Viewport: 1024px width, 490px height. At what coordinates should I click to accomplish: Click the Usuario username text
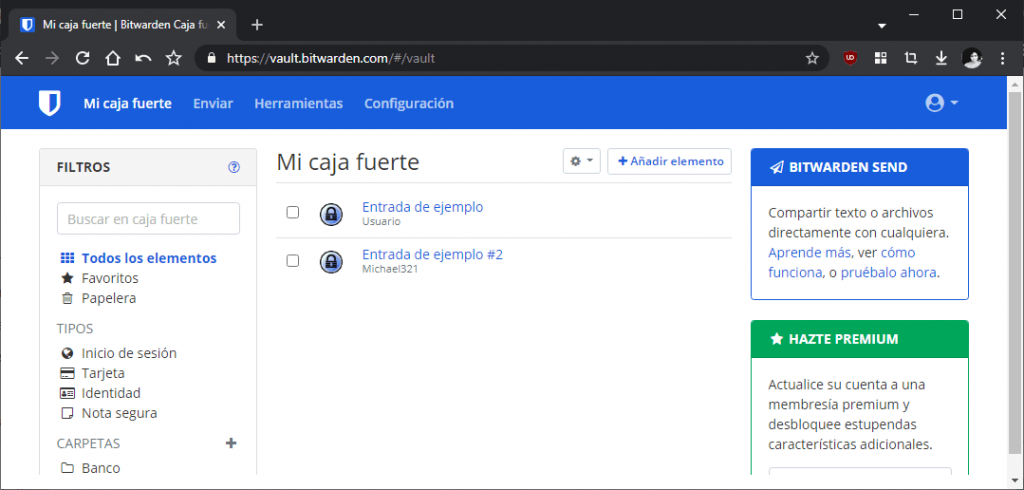pos(381,221)
